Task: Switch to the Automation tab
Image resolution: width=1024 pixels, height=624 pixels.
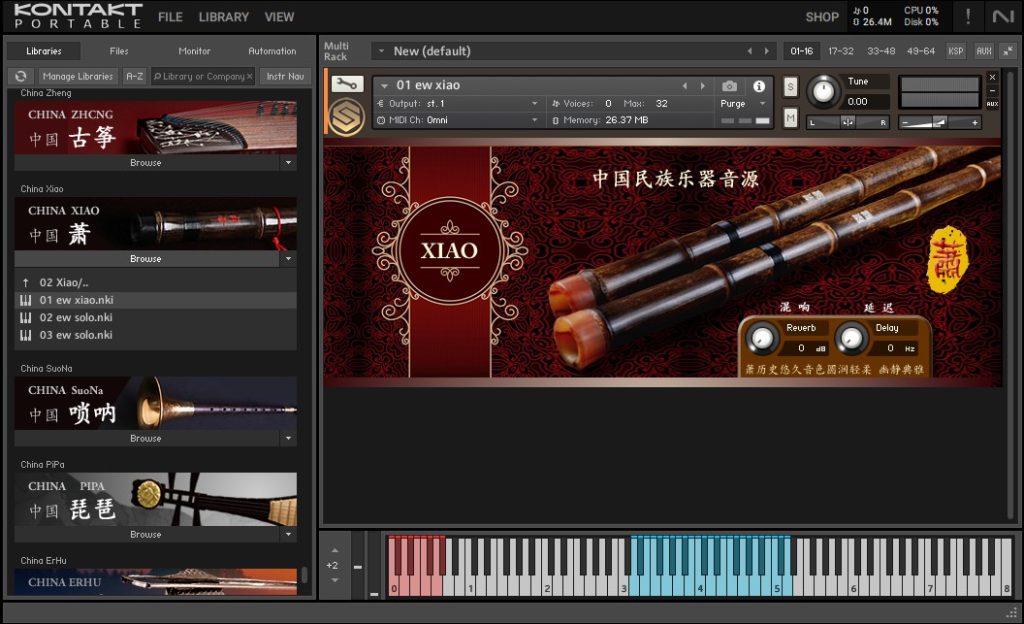Action: click(x=272, y=51)
